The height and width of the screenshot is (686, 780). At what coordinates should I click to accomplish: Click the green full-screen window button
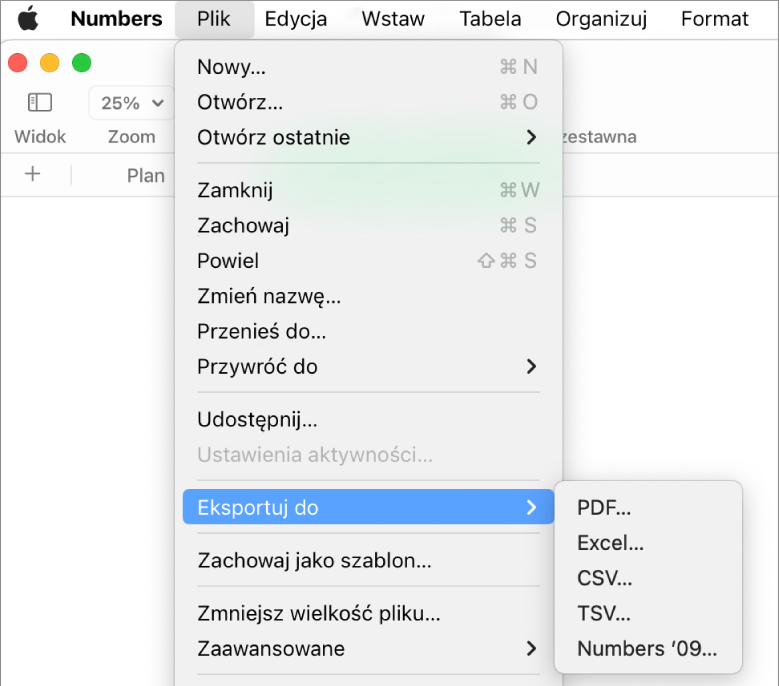coord(82,63)
